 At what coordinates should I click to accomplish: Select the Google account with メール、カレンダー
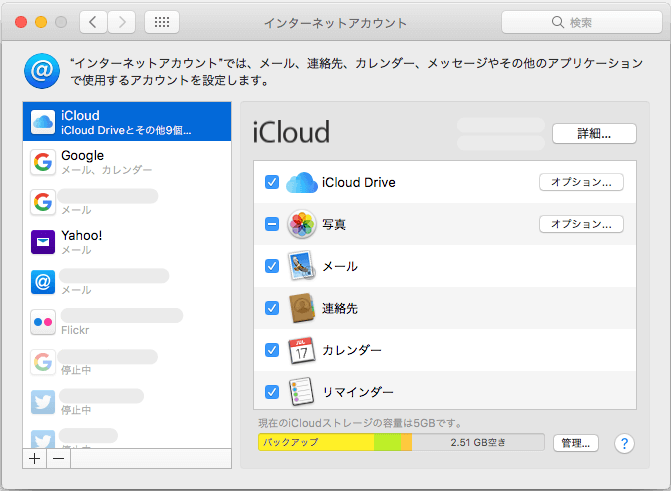coord(127,162)
